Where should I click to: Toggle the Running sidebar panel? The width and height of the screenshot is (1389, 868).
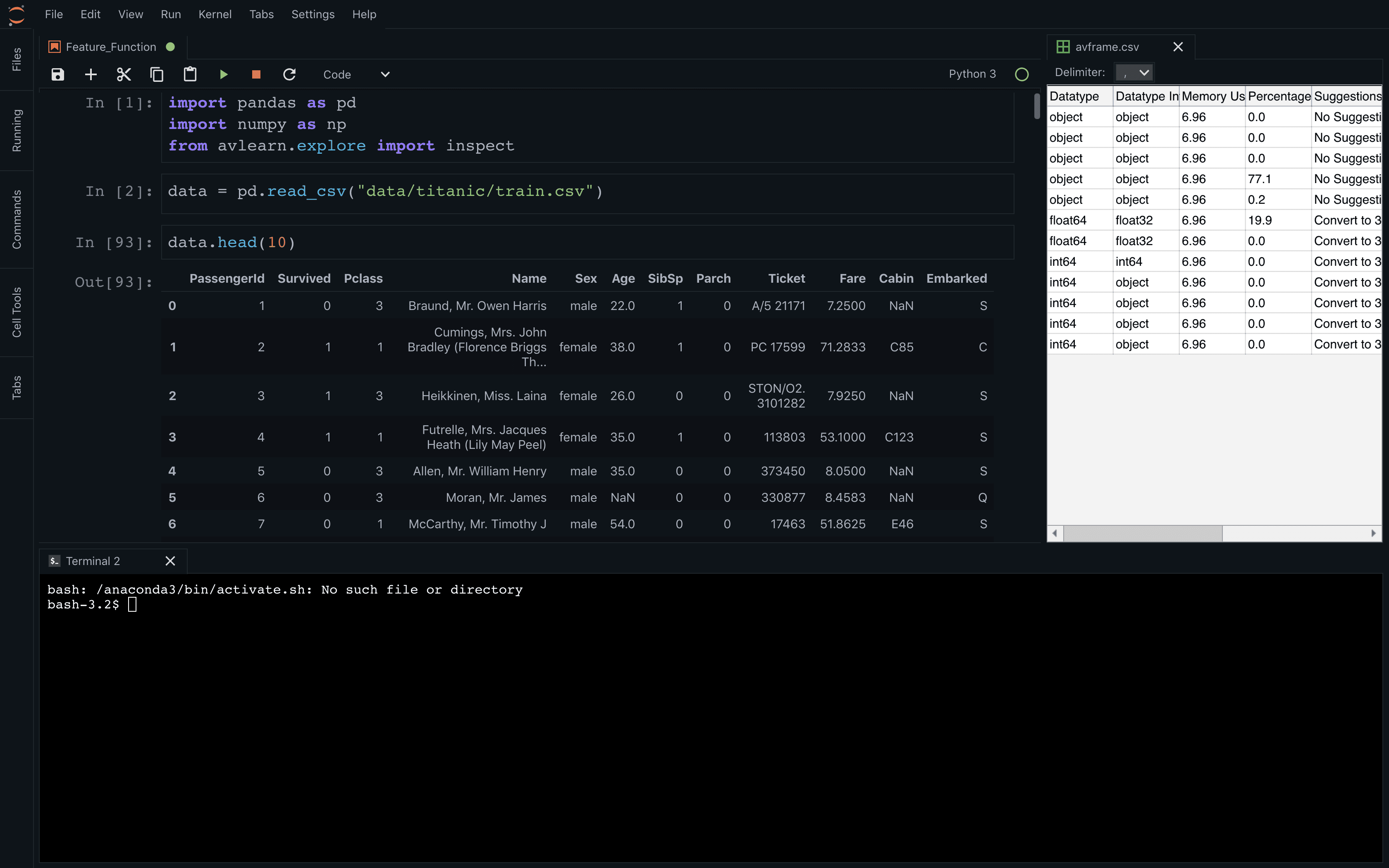pyautogui.click(x=16, y=130)
